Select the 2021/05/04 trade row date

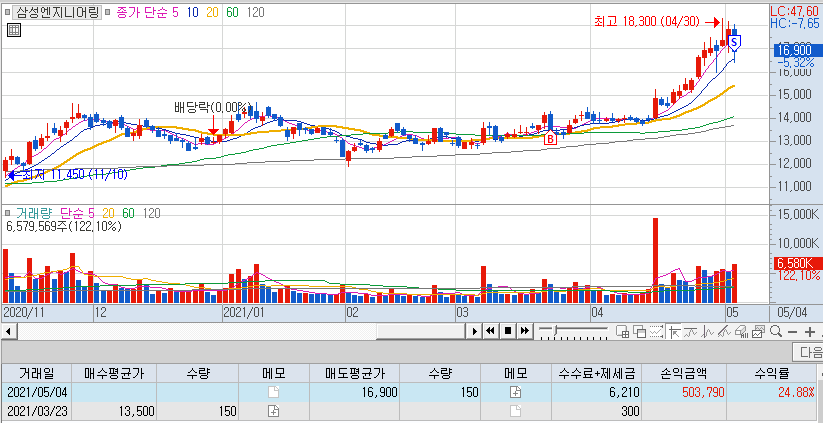click(36, 392)
